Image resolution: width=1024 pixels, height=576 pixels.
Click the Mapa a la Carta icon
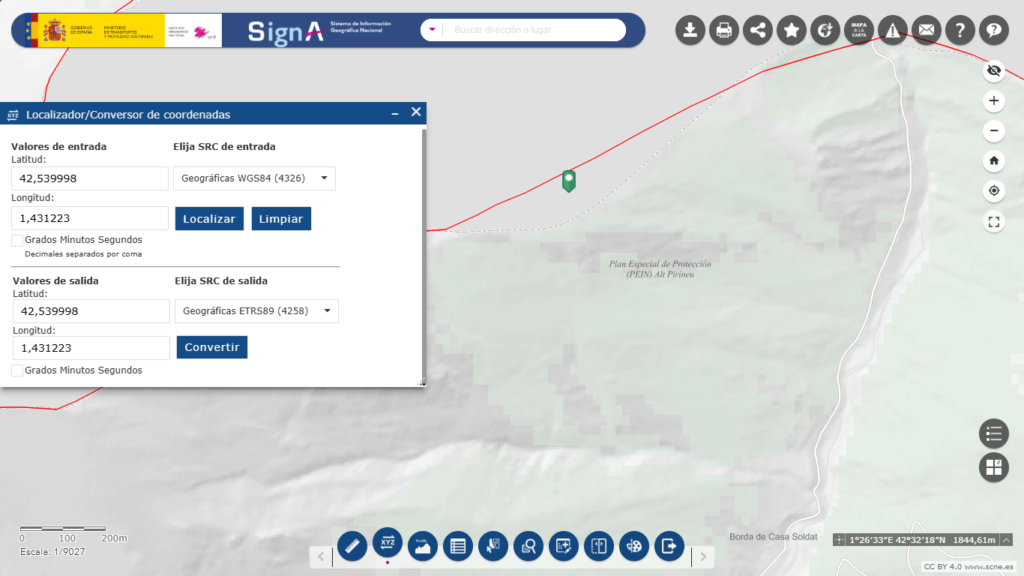[x=858, y=30]
